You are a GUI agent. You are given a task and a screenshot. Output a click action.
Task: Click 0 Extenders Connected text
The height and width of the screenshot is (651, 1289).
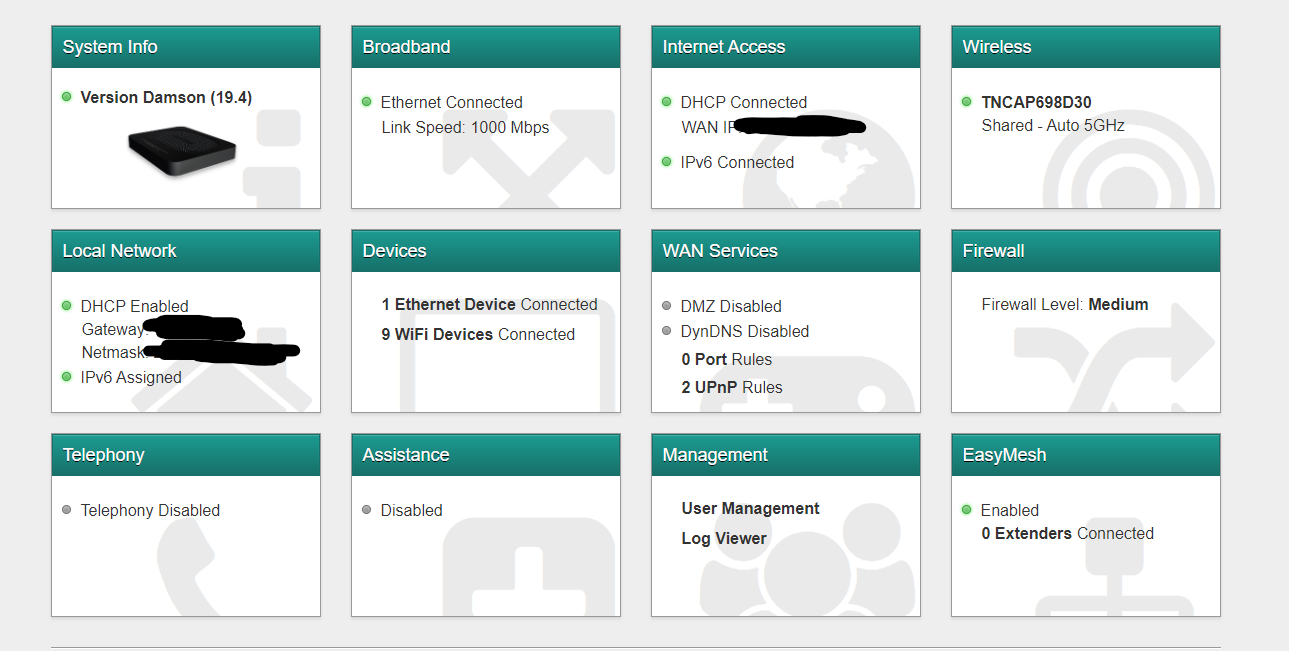click(x=1068, y=534)
